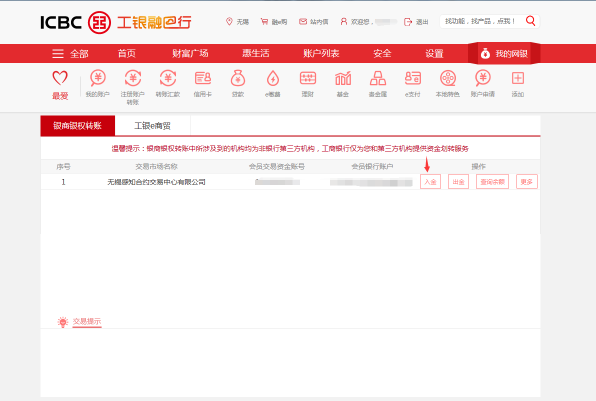This screenshot has height=401, width=596.
Task: Click the red magnifier search icon
Action: (530, 21)
